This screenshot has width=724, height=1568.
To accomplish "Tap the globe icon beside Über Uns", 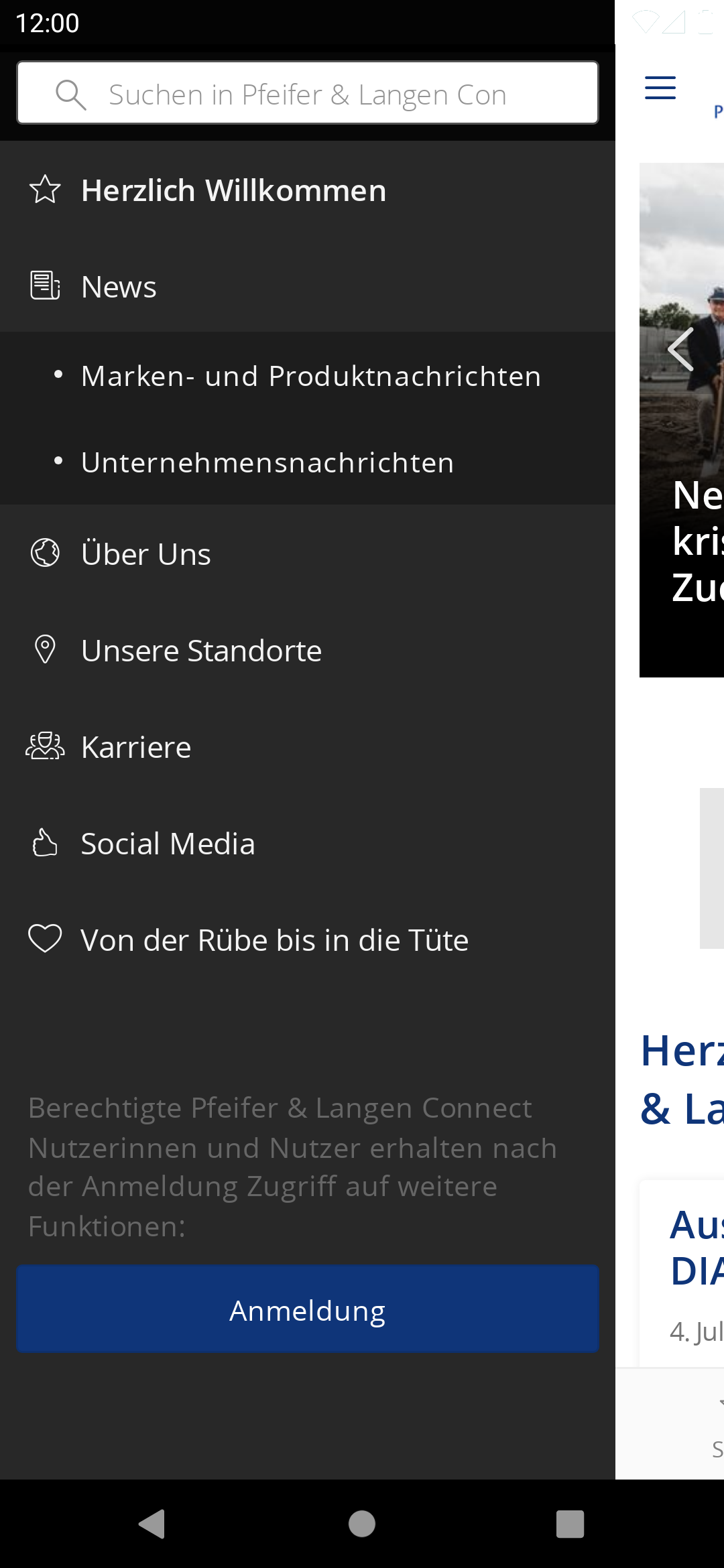I will 45,553.
